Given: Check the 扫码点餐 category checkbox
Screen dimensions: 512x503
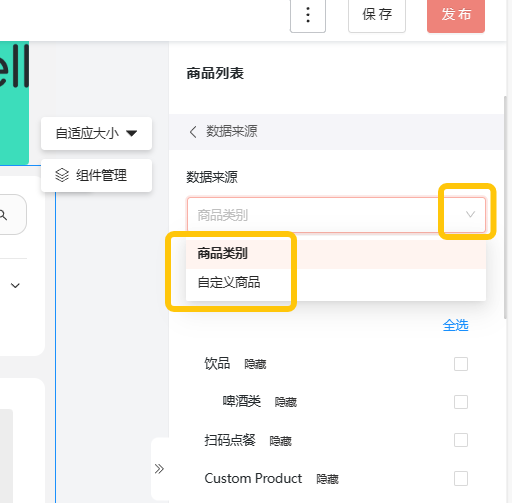Looking at the screenshot, I should (x=461, y=440).
